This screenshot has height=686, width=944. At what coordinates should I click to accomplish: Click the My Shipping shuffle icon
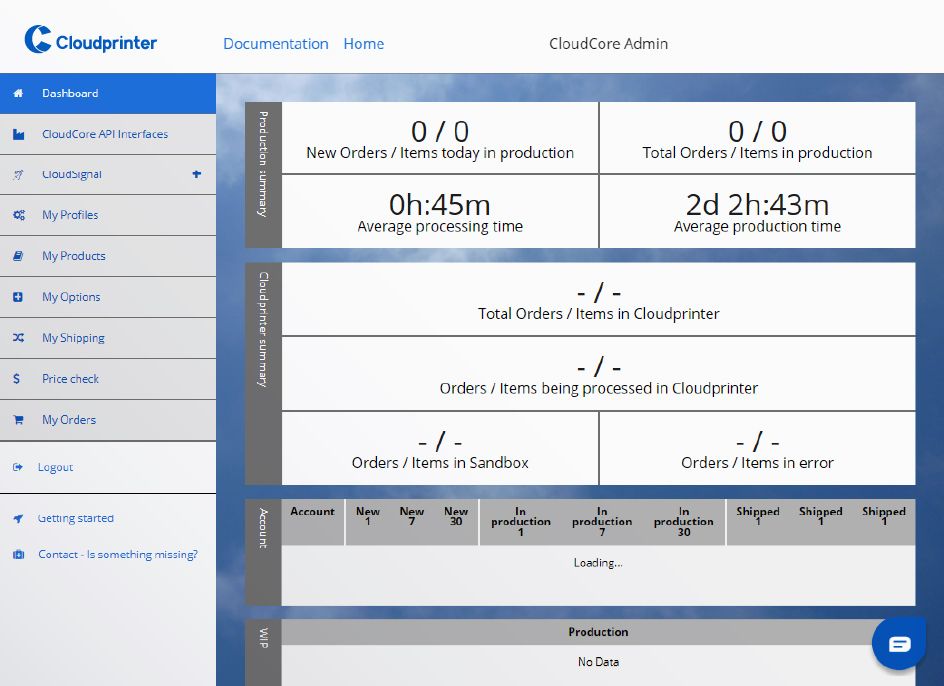click(x=19, y=338)
